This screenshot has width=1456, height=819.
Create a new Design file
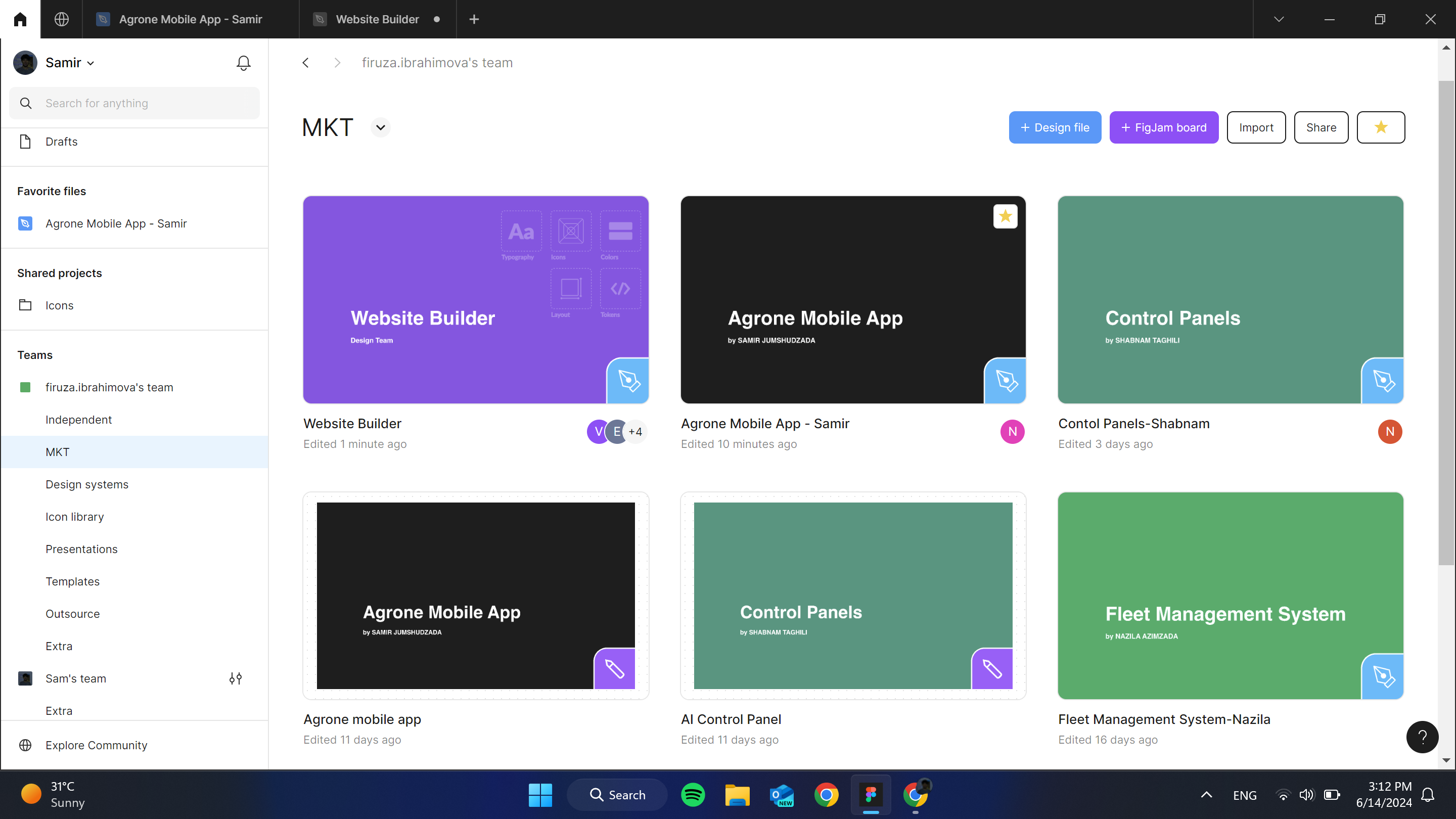[1055, 127]
